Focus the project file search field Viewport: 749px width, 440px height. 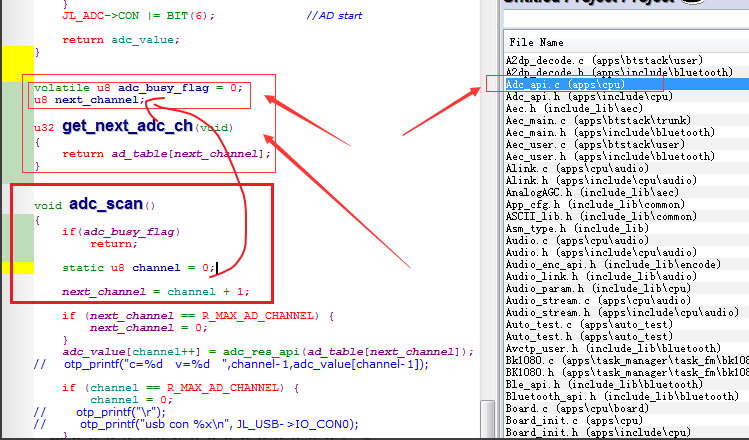click(626, 19)
